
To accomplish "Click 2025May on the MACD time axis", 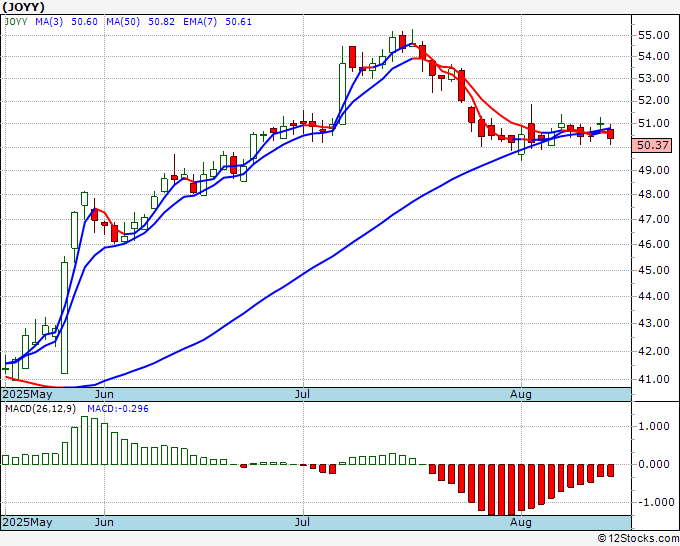I will point(28,522).
